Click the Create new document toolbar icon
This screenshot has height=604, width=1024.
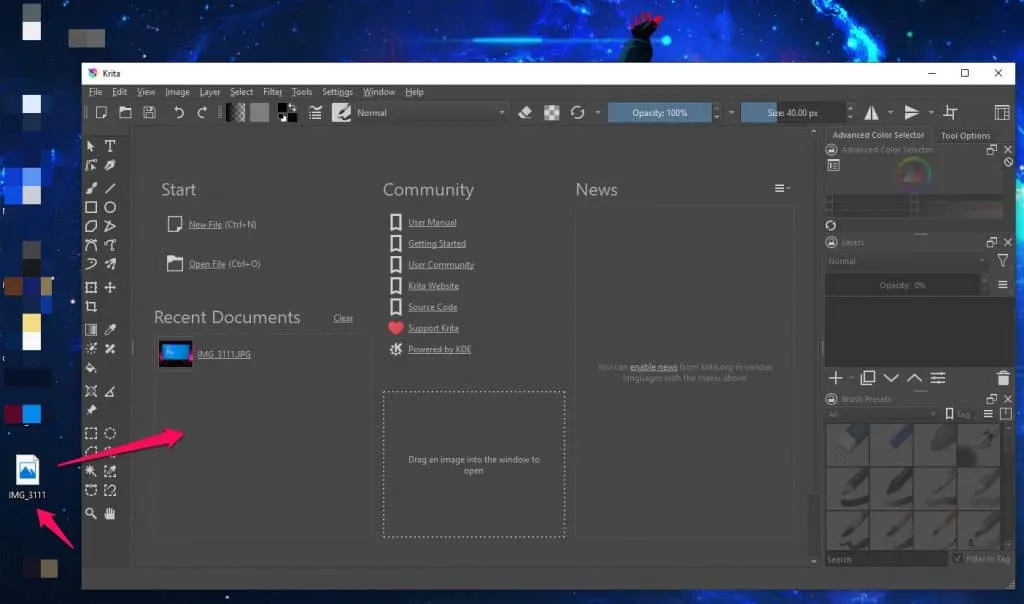(x=101, y=113)
